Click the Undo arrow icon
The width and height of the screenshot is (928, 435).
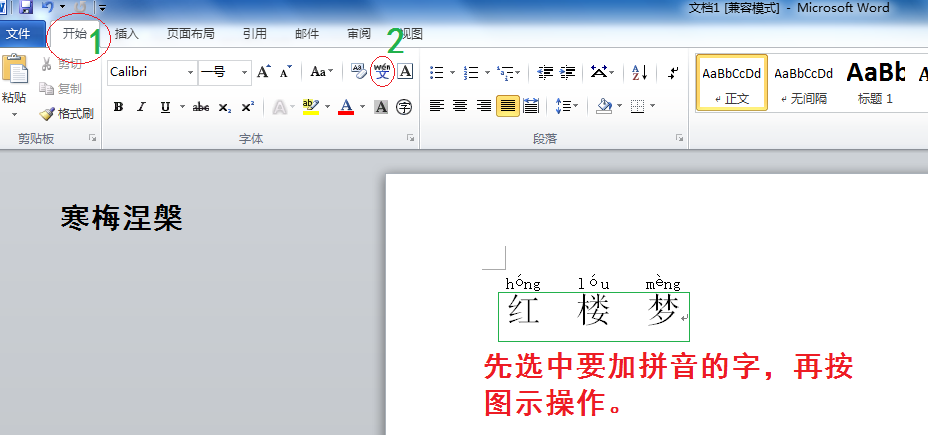point(48,7)
